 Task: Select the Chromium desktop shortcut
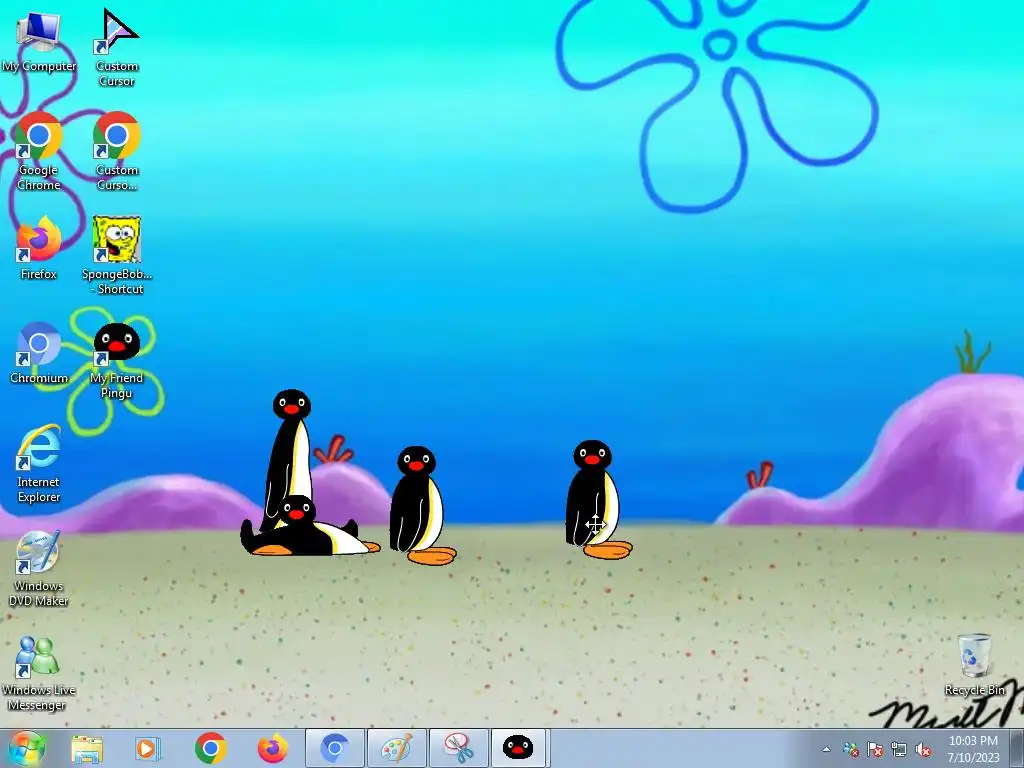coord(39,351)
